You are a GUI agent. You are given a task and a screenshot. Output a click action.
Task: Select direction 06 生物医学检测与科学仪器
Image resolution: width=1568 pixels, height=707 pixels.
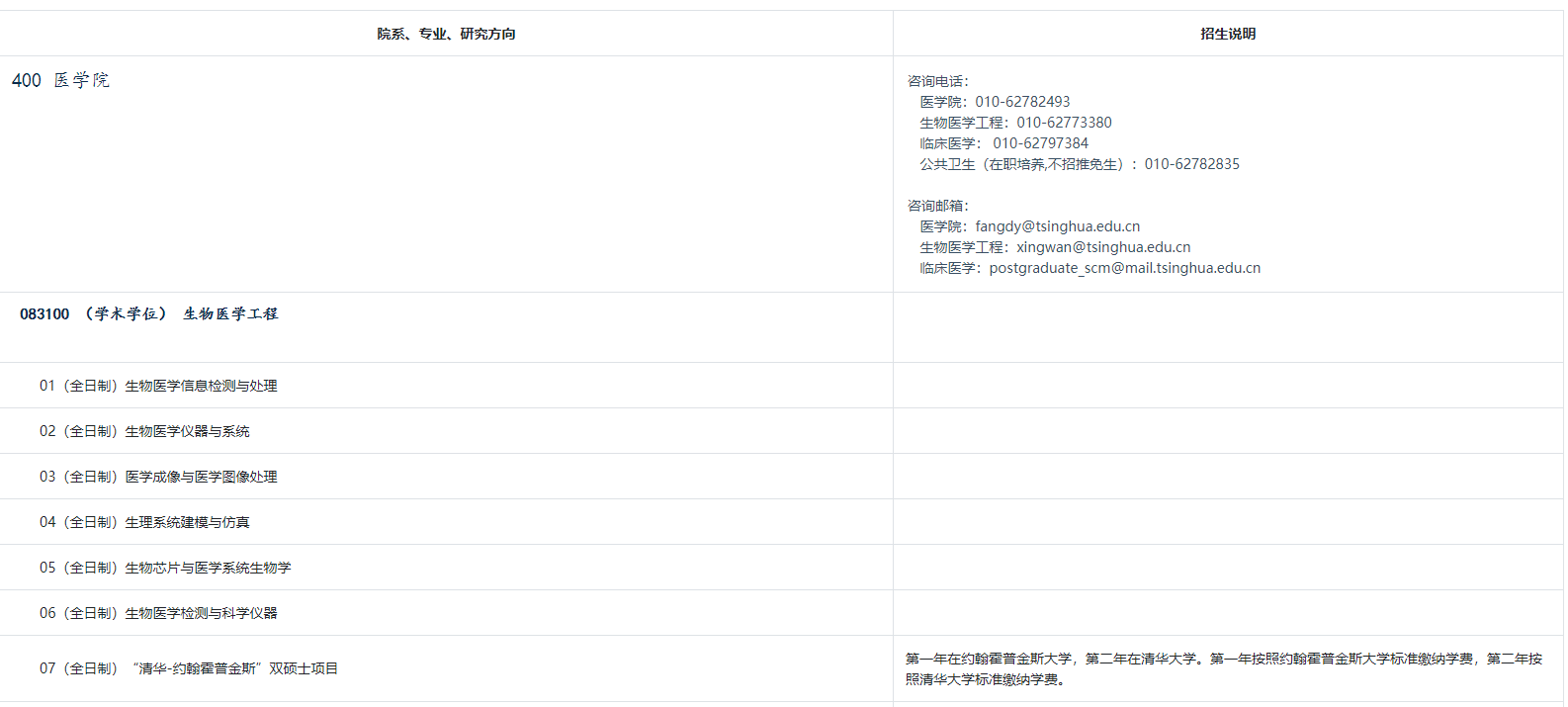(x=158, y=613)
